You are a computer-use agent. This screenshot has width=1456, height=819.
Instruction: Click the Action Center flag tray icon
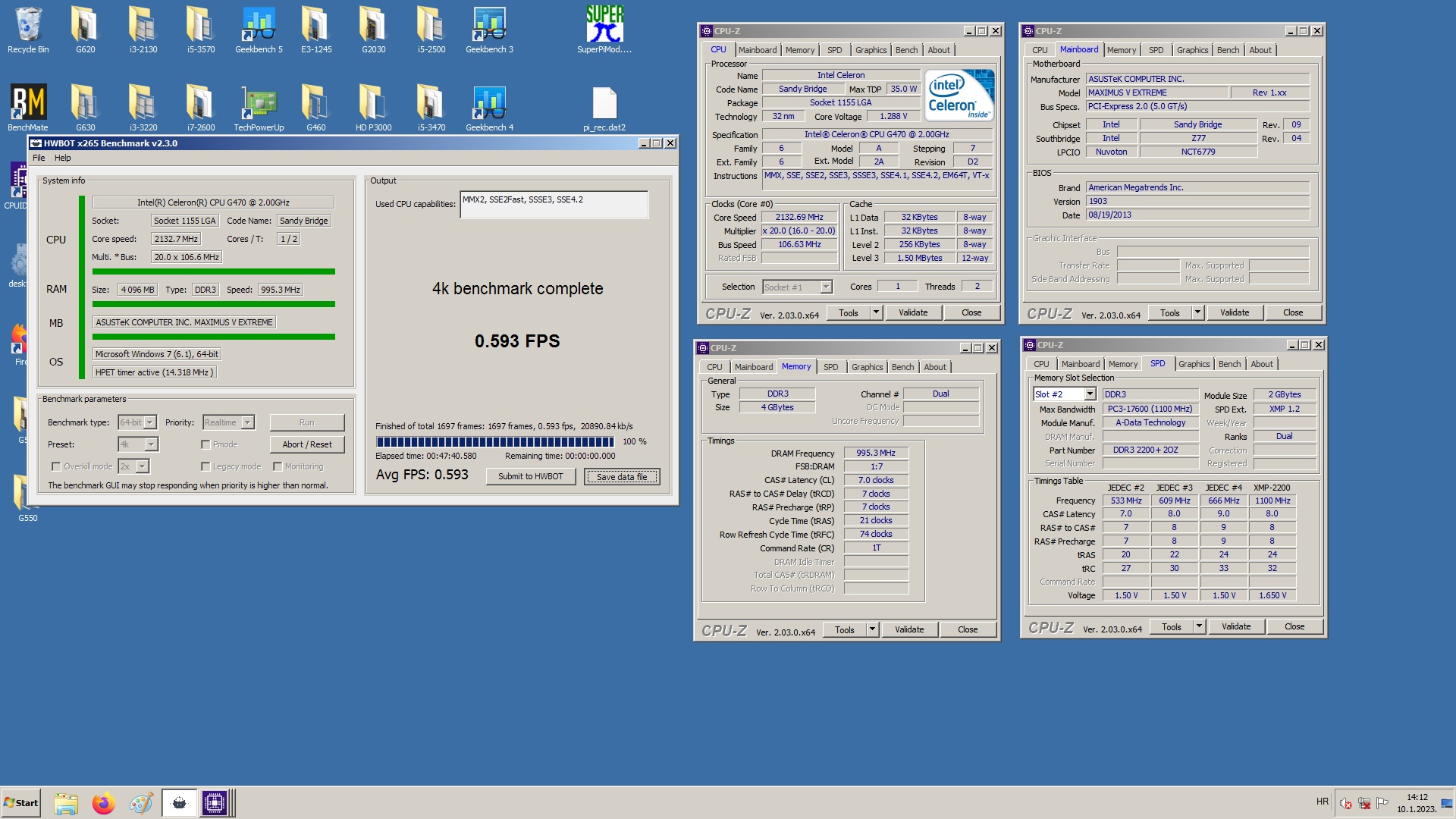[1382, 803]
